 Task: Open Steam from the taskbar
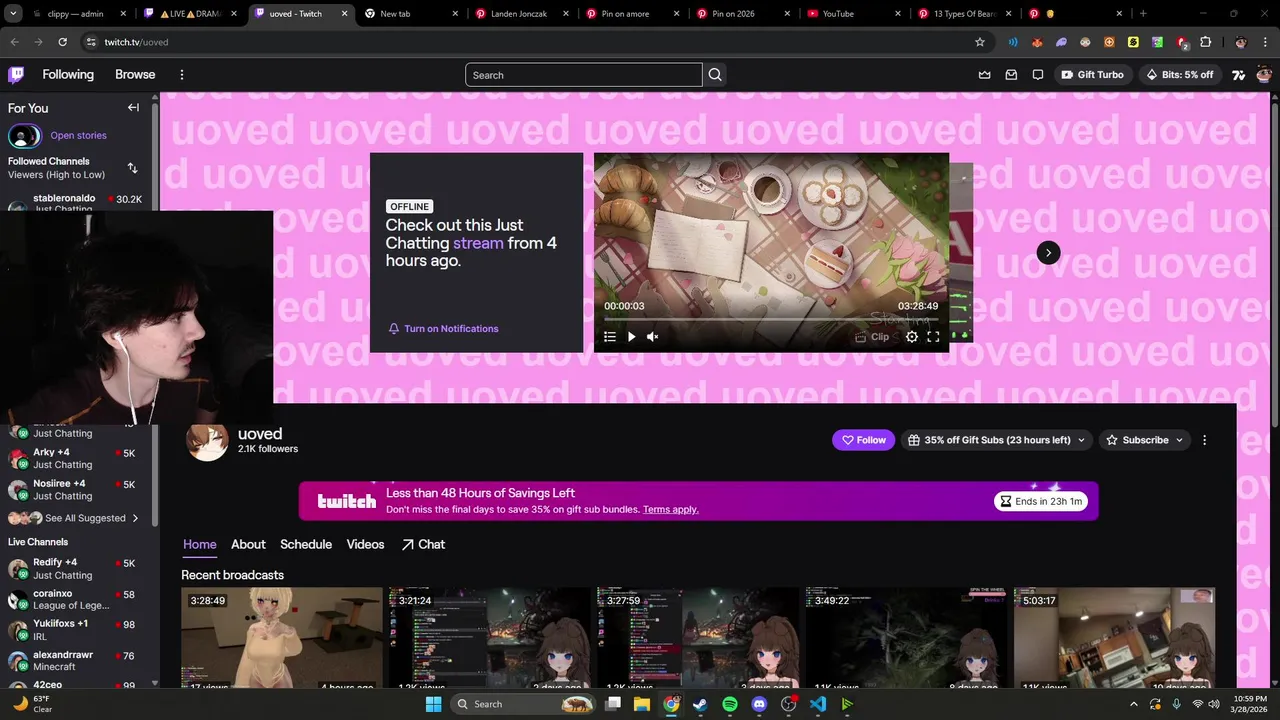(x=700, y=704)
